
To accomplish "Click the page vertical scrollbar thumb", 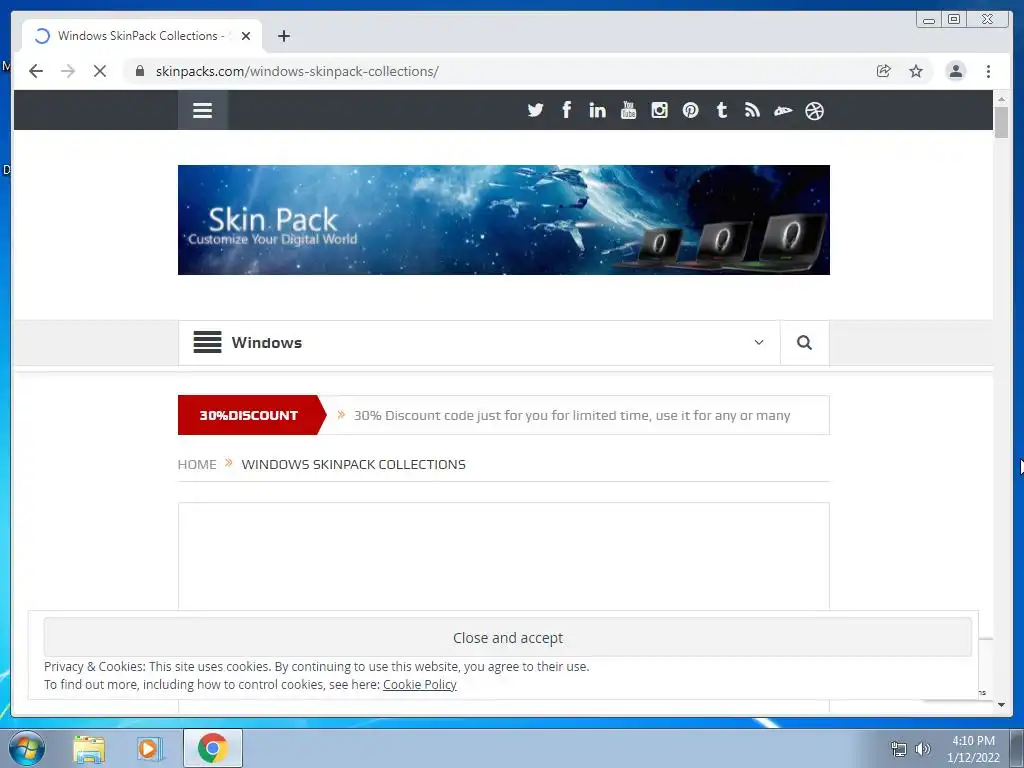I will 1001,121.
